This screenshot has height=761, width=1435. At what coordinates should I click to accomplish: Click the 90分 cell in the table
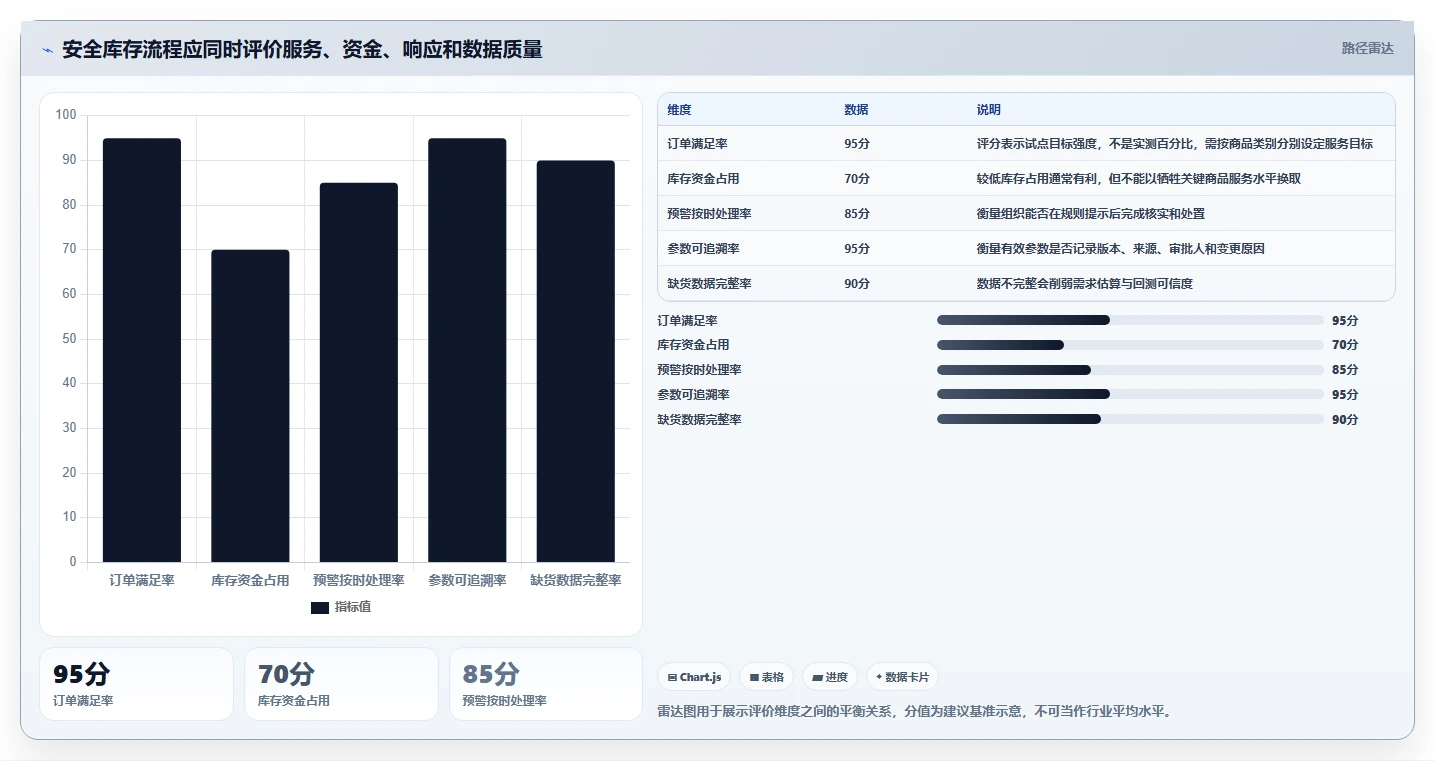click(x=857, y=284)
